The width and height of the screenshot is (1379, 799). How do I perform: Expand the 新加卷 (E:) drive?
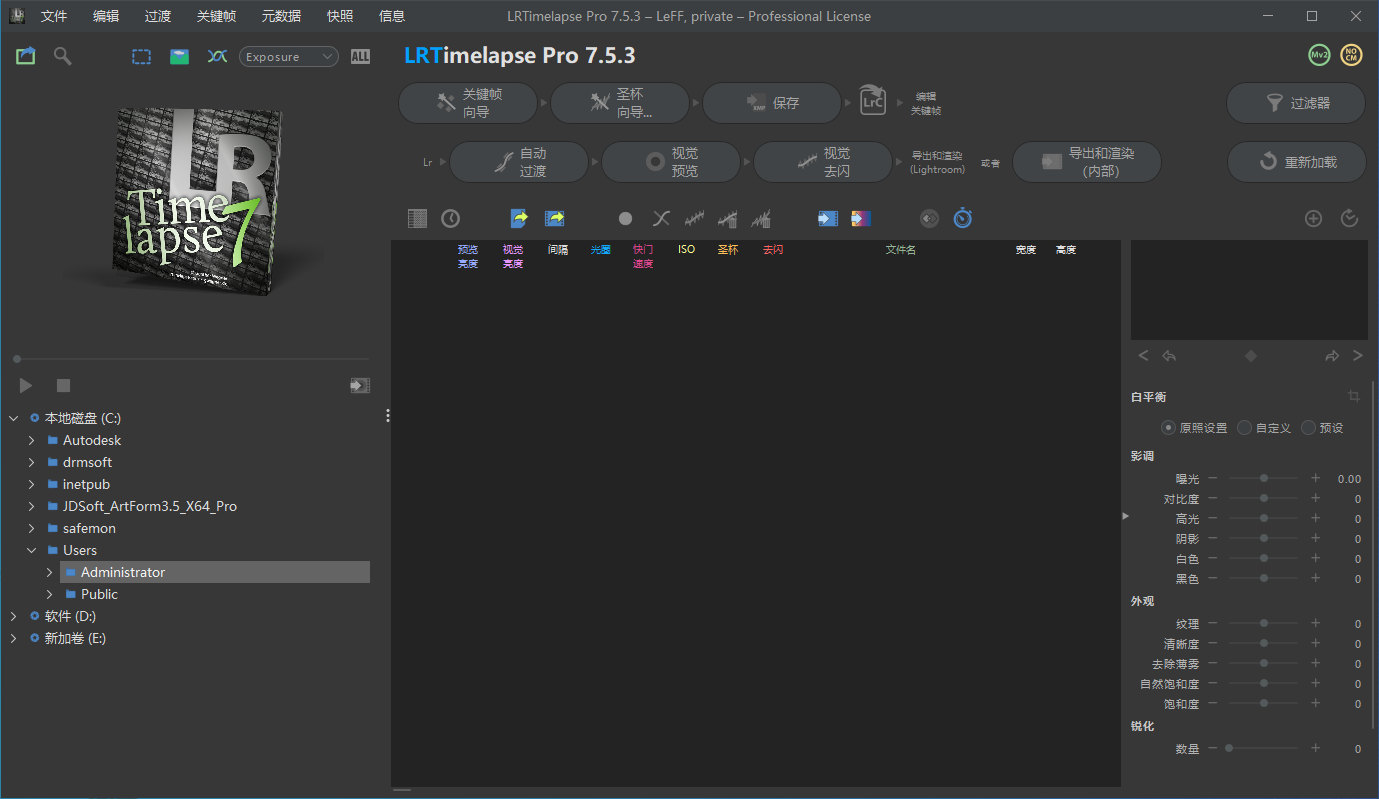13,638
